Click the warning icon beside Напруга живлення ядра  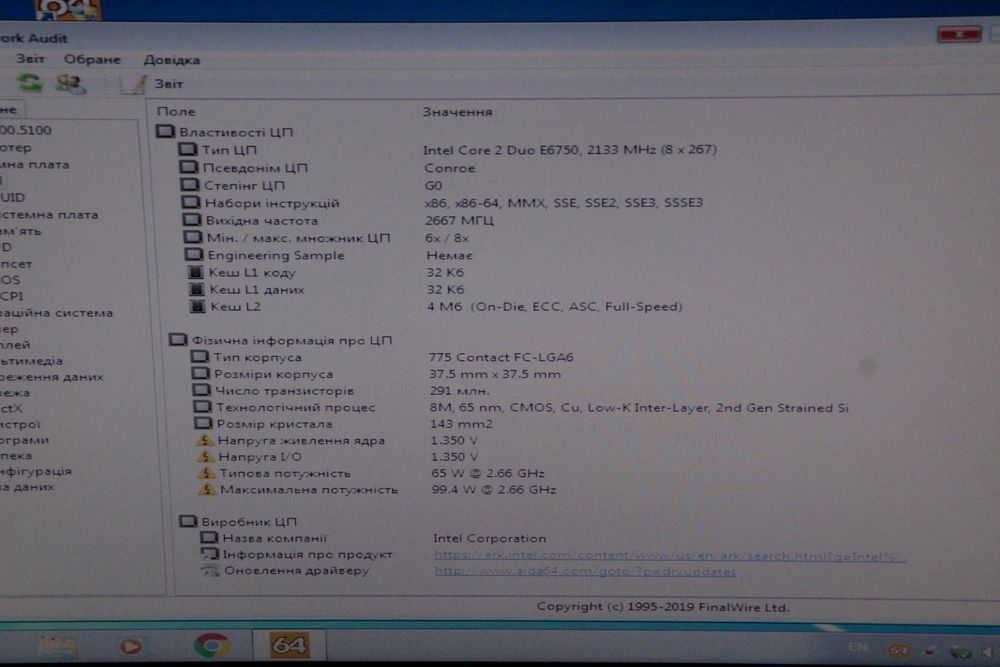click(x=205, y=440)
